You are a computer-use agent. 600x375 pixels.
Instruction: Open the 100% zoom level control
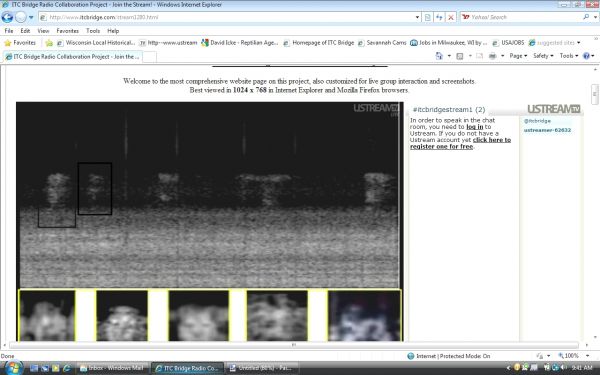pos(572,356)
